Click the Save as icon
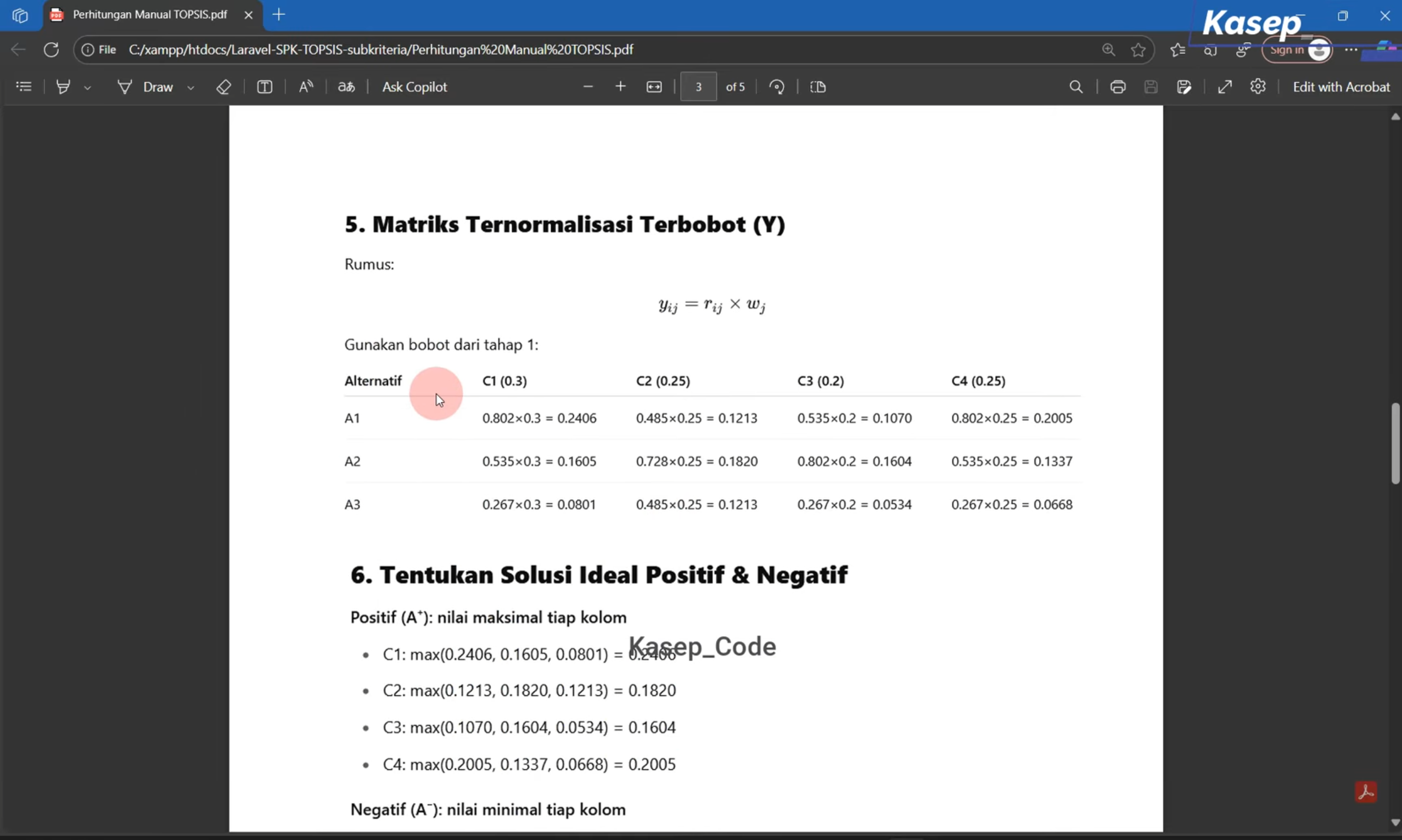The width and height of the screenshot is (1402, 840). click(1184, 87)
